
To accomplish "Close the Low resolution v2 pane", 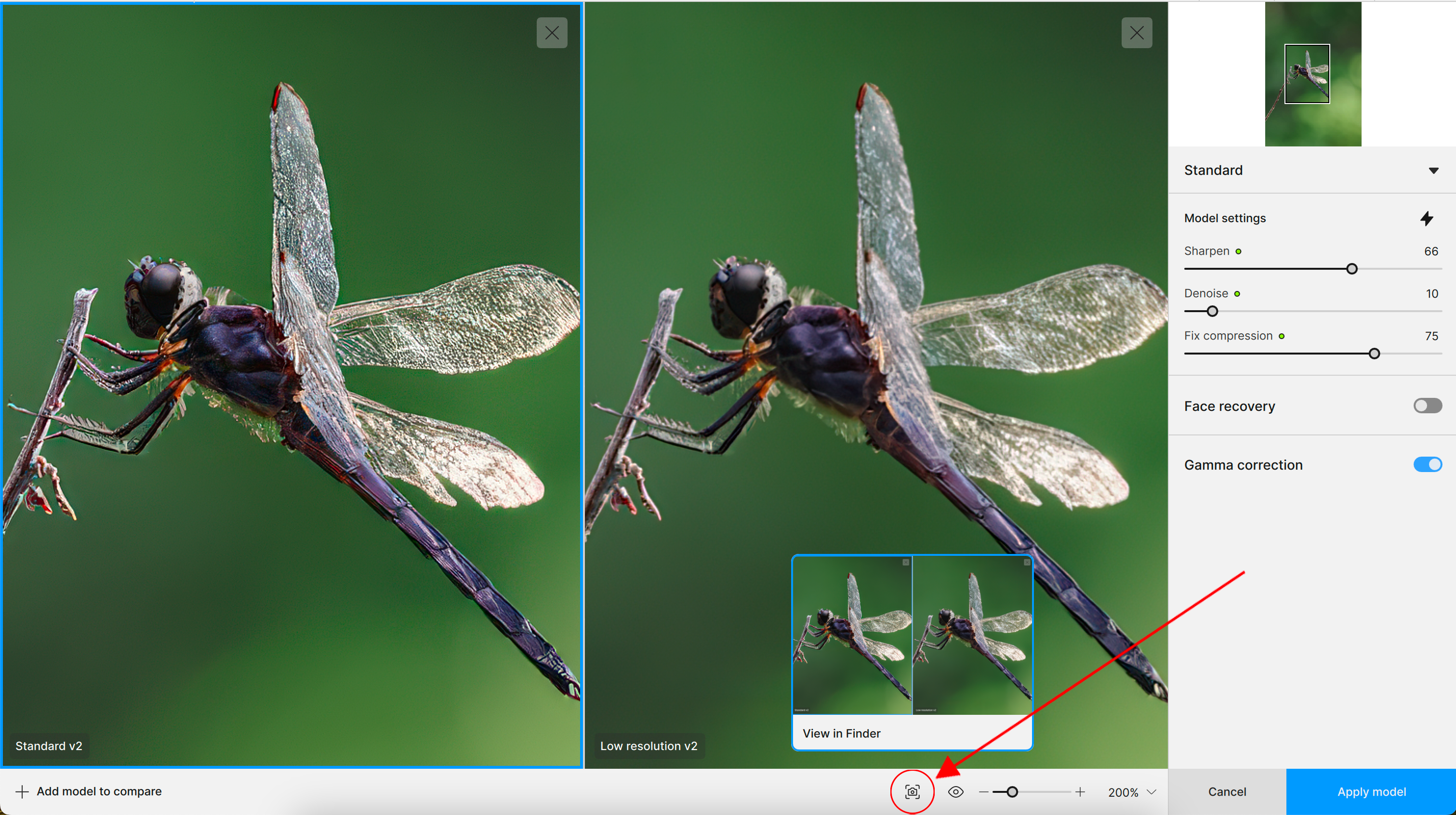I will (x=1137, y=33).
